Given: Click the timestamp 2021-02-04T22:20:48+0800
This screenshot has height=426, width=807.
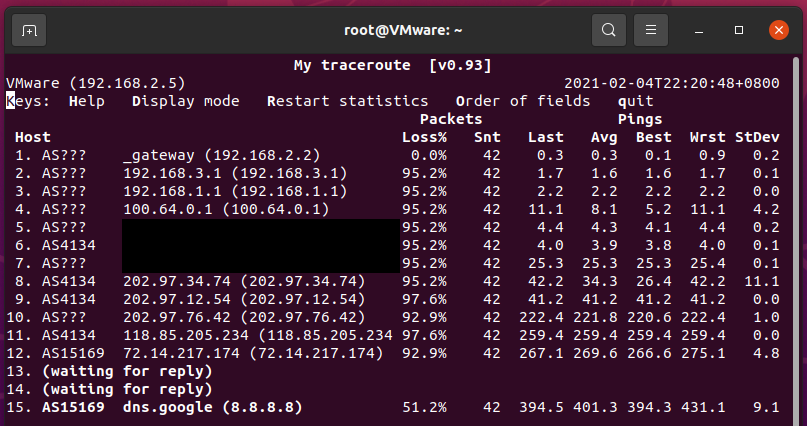Looking at the screenshot, I should click(672, 83).
